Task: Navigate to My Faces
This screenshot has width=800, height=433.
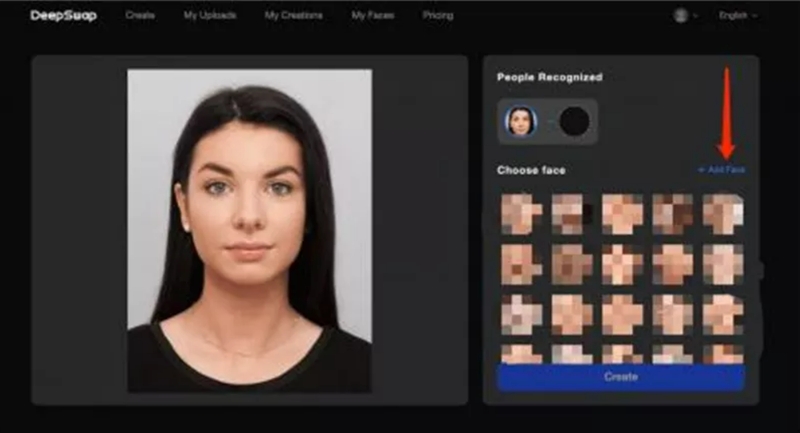Action: tap(372, 15)
